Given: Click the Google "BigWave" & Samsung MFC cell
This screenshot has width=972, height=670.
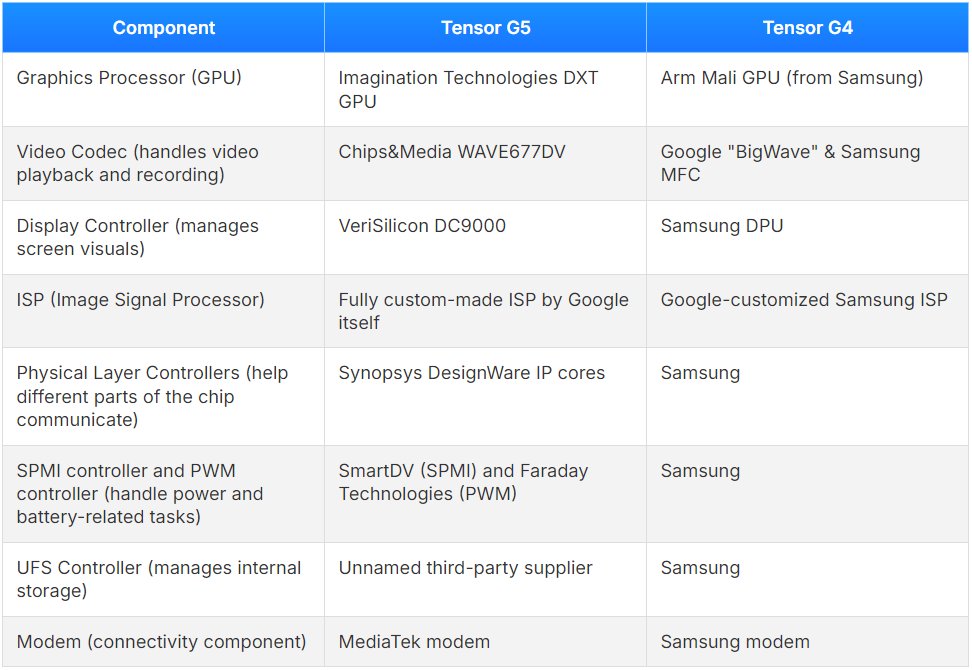Looking at the screenshot, I should click(x=790, y=163).
